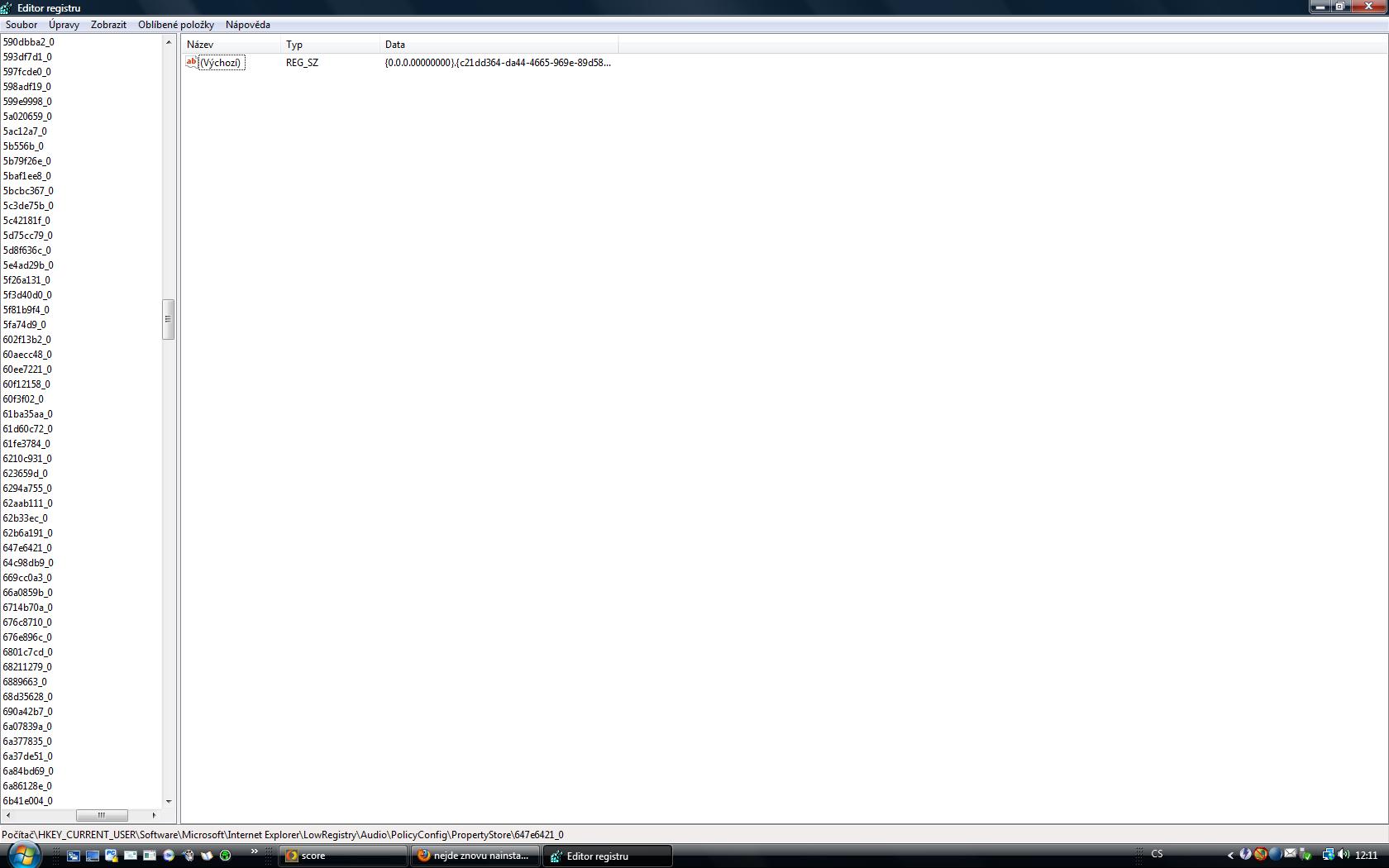Open the Zobrazit menu
The height and width of the screenshot is (868, 1389).
(x=108, y=25)
